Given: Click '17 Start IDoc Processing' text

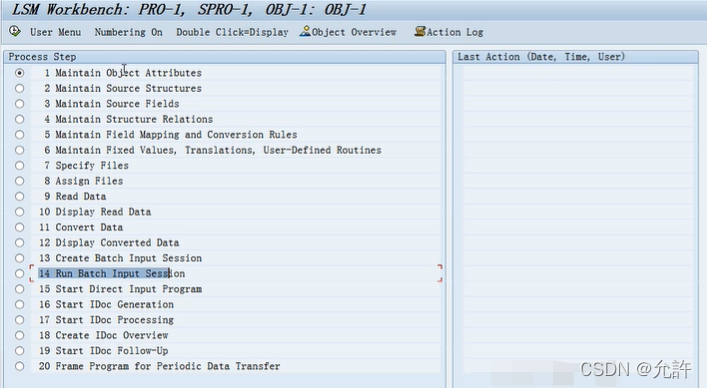Looking at the screenshot, I should pos(106,320).
